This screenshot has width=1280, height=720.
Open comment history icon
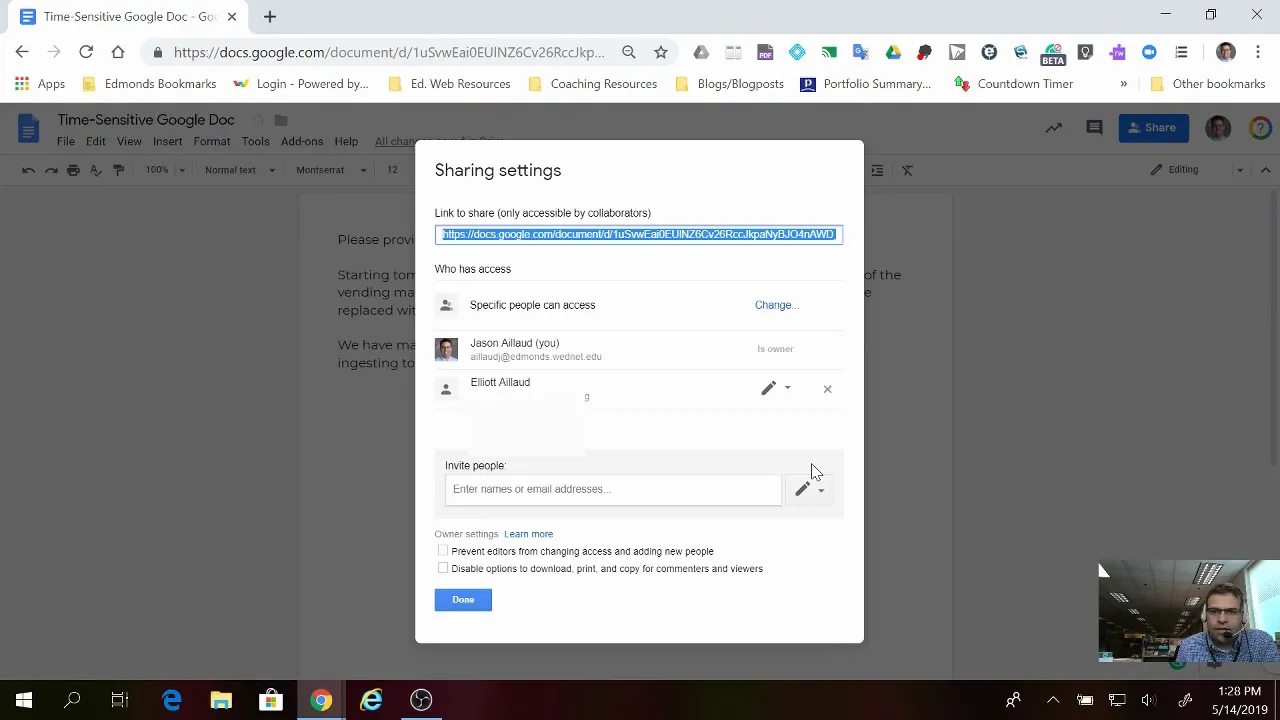(x=1094, y=127)
